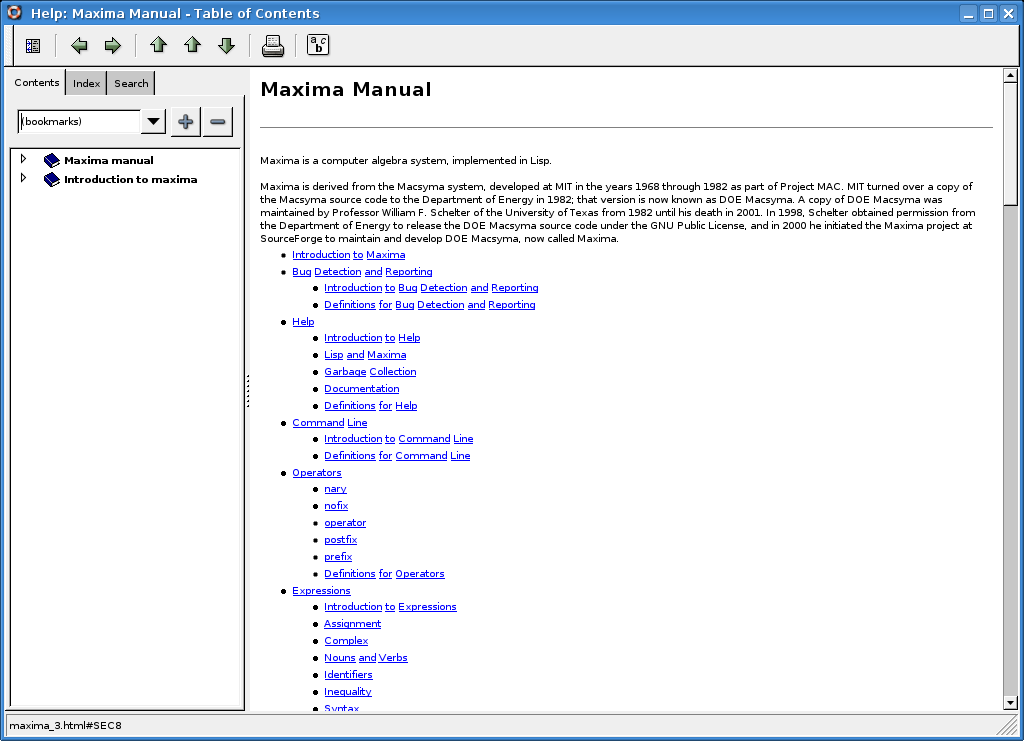The image size is (1024, 741).
Task: Open the operator link
Action: pyautogui.click(x=345, y=523)
